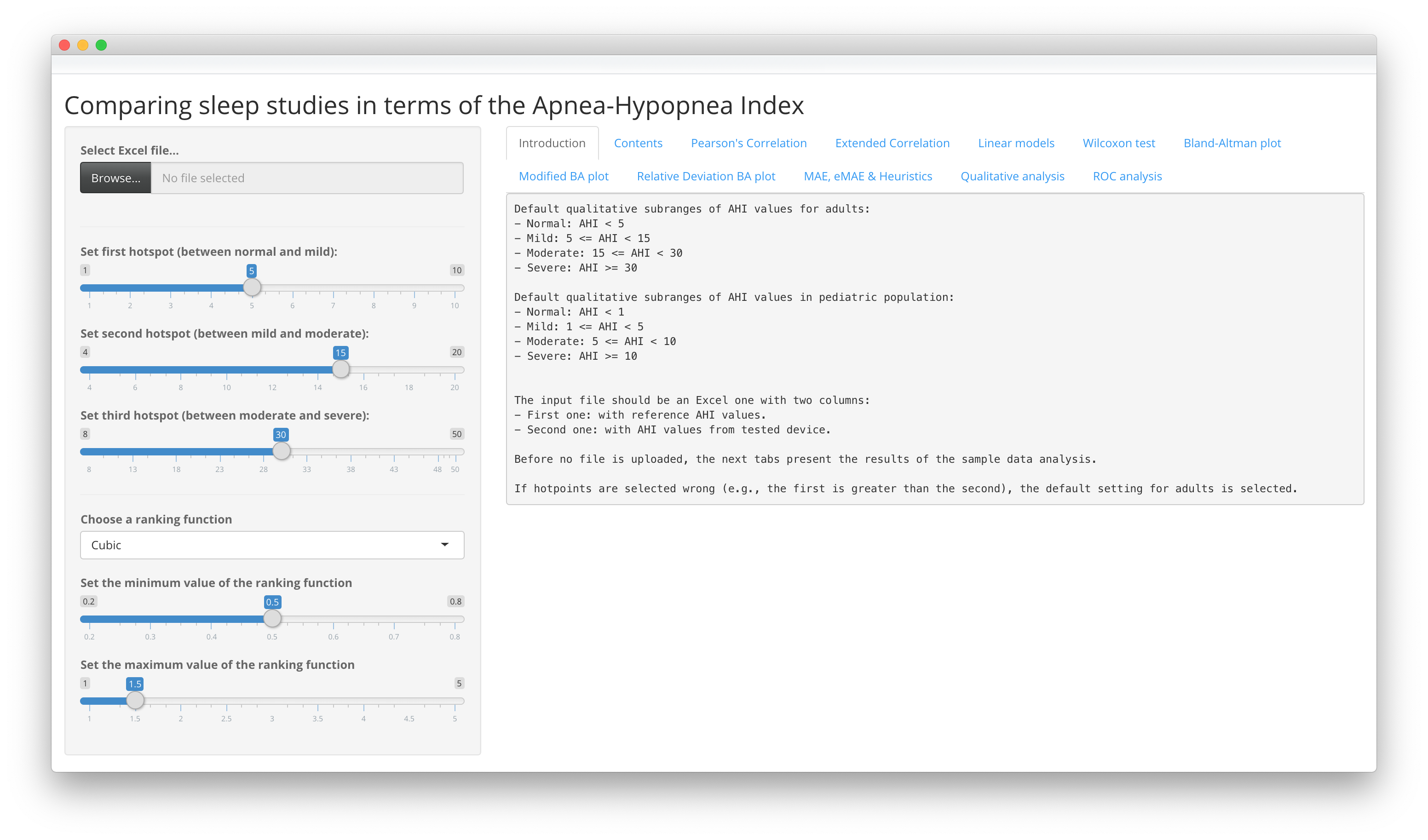This screenshot has width=1428, height=840.
Task: Click the 'No file selected' field
Action: 306,178
